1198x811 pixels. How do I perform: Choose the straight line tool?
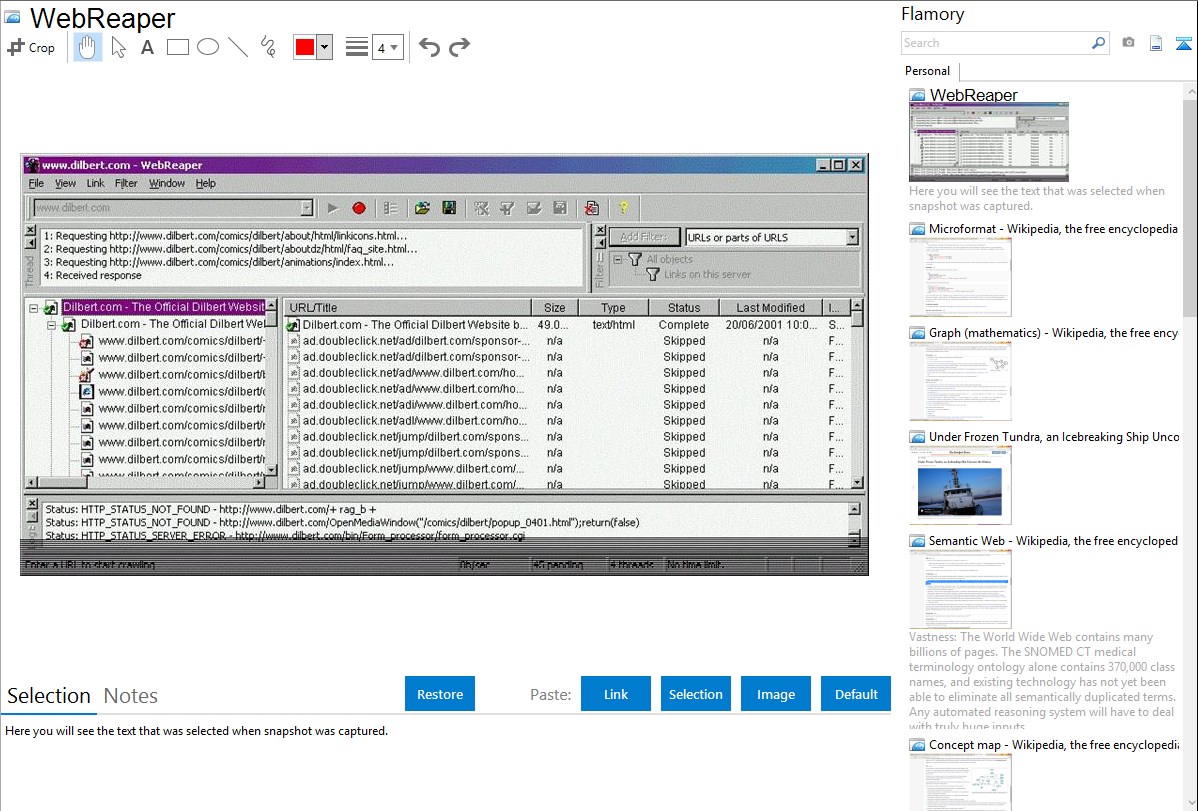tap(238, 47)
